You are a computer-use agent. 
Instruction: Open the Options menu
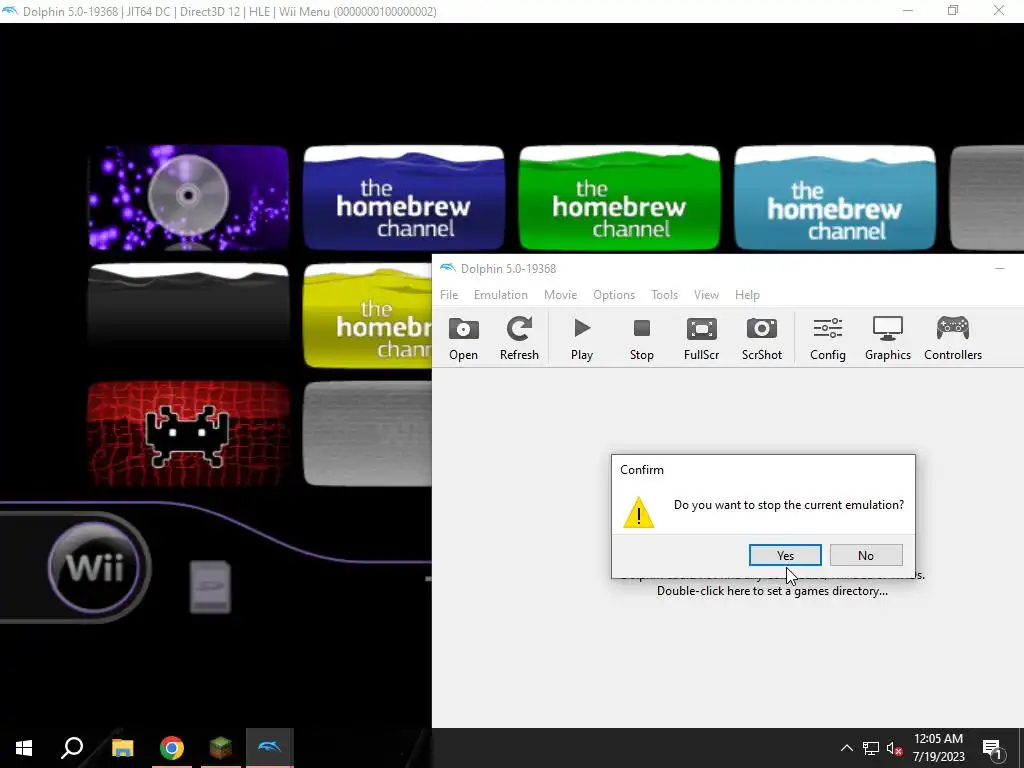click(x=614, y=295)
